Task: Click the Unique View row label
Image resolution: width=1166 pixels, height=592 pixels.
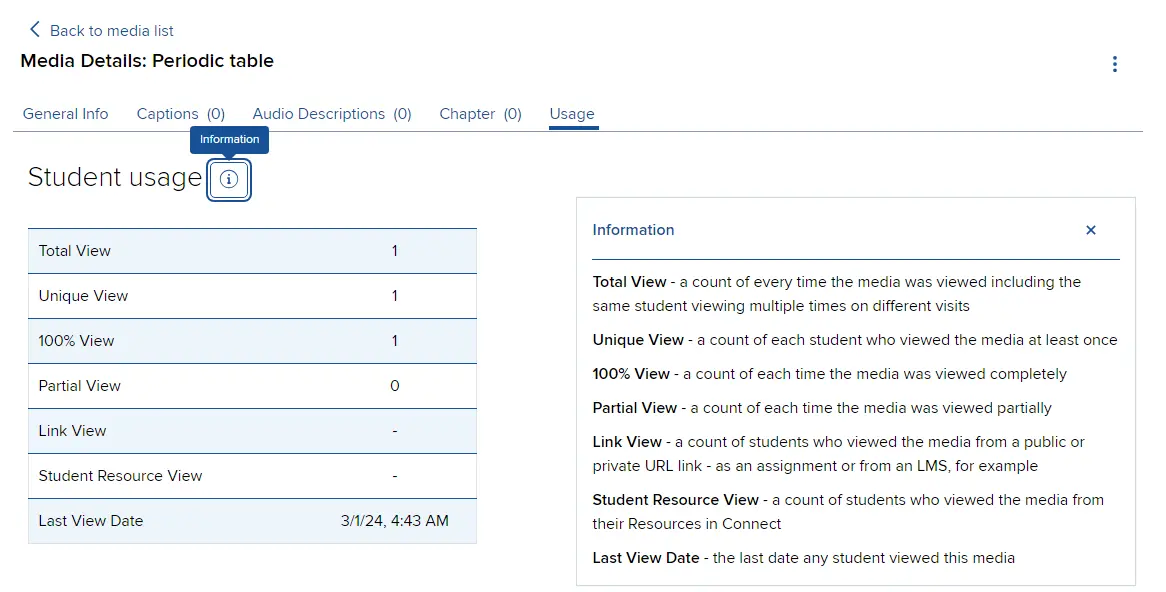Action: pyautogui.click(x=83, y=296)
